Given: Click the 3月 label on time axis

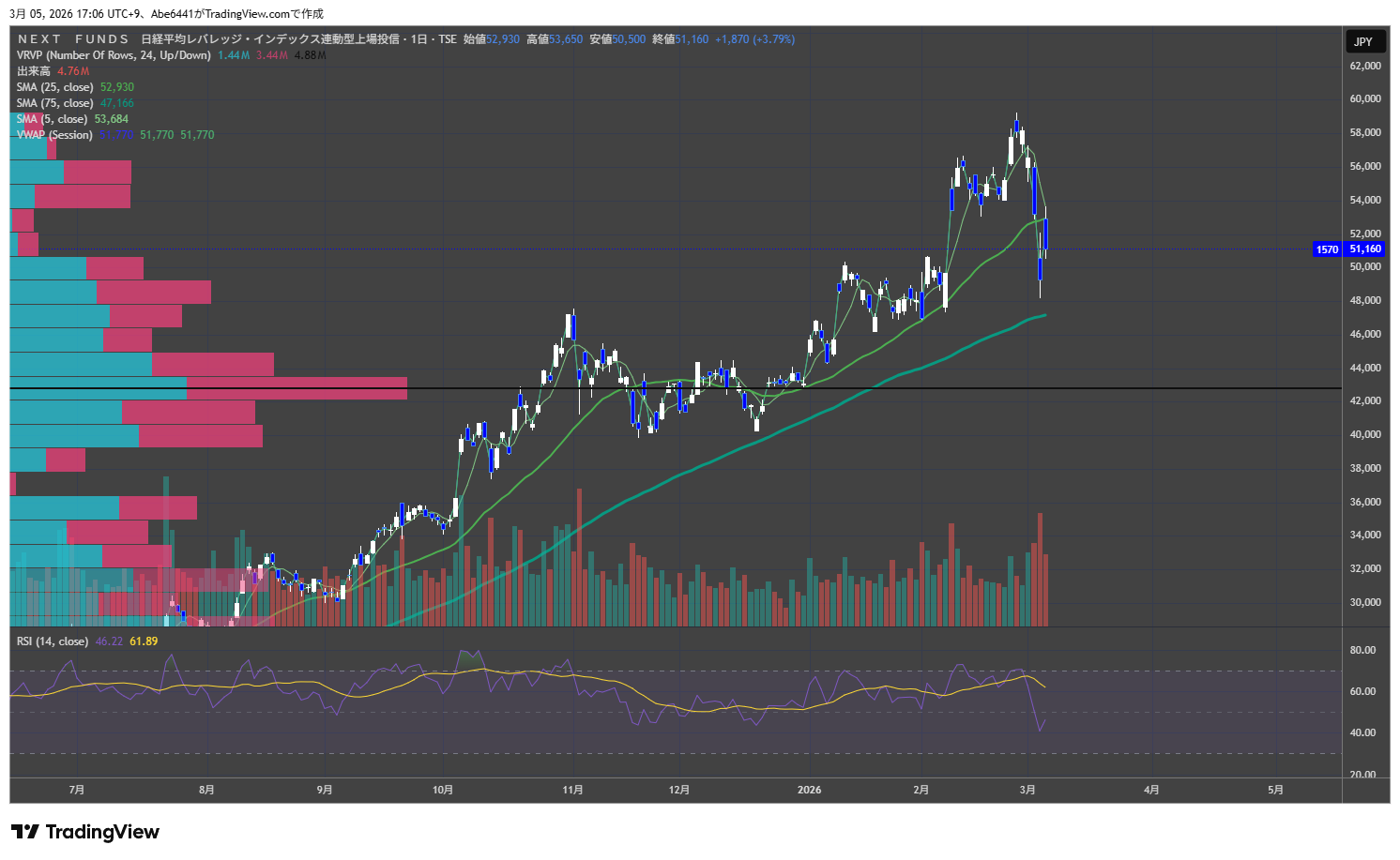Looking at the screenshot, I should click(1027, 790).
